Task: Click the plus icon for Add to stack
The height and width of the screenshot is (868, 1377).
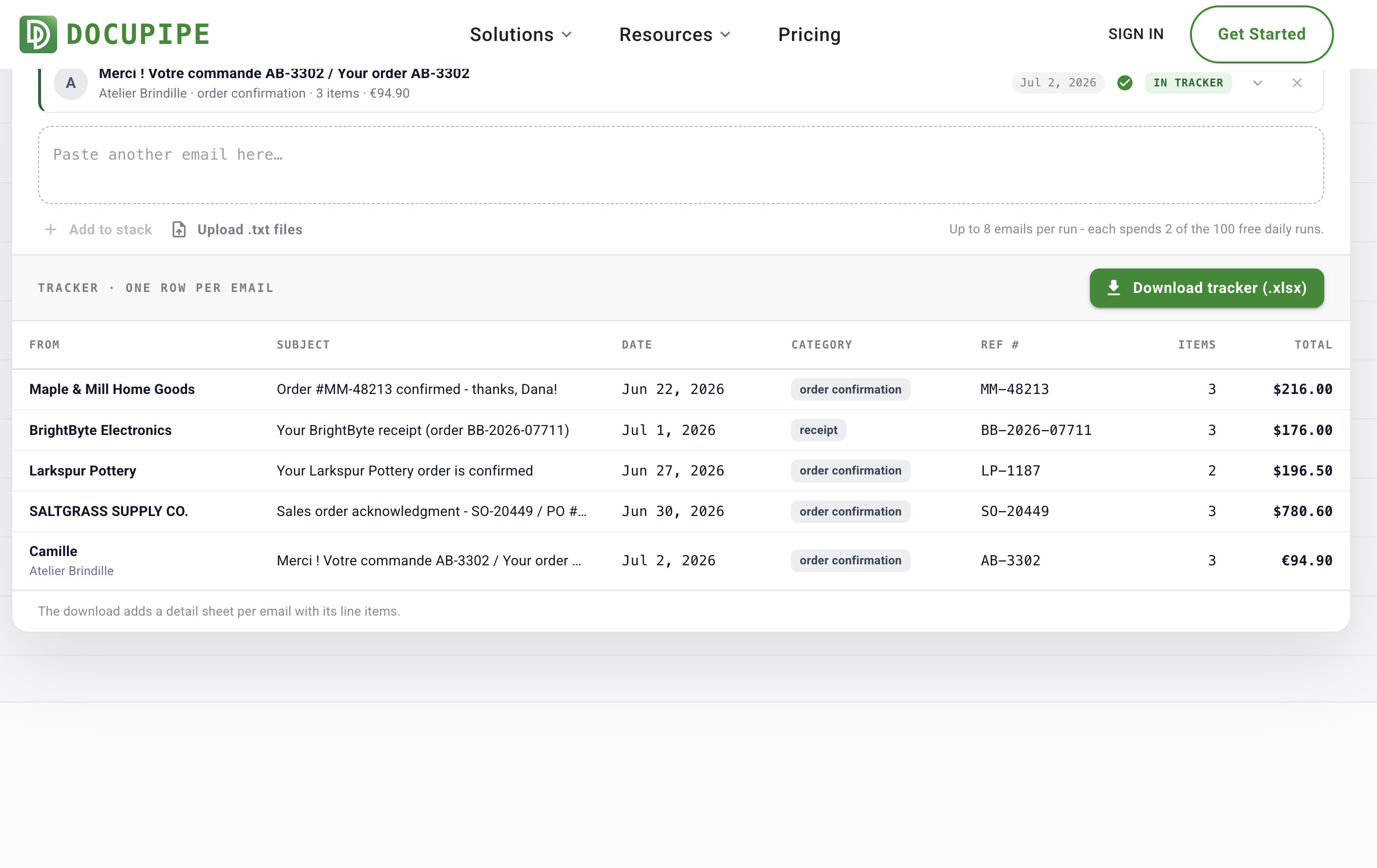Action: [51, 229]
